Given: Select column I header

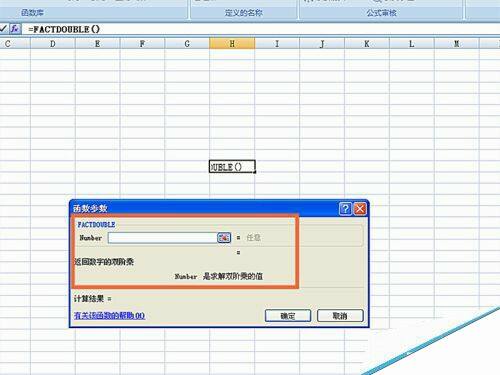Looking at the screenshot, I should coord(277,43).
